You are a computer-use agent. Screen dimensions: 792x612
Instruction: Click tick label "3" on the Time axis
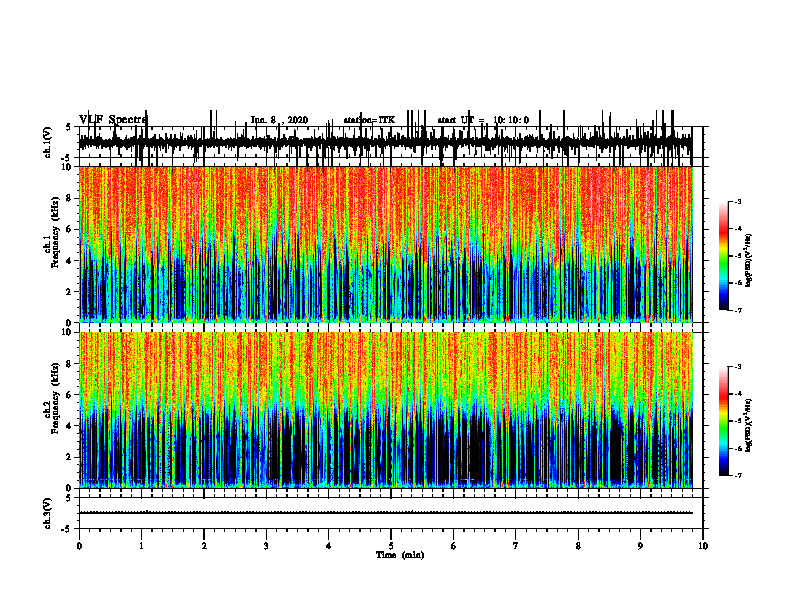(x=266, y=546)
